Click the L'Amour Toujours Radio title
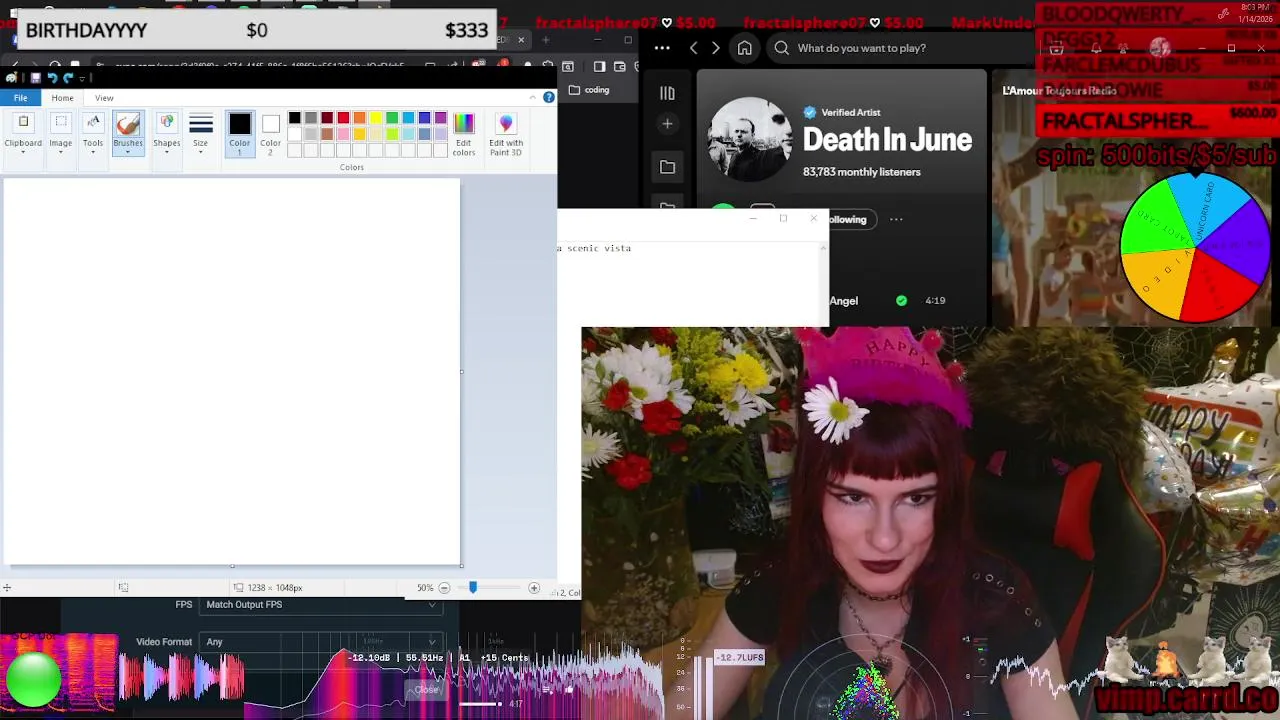 [1059, 91]
